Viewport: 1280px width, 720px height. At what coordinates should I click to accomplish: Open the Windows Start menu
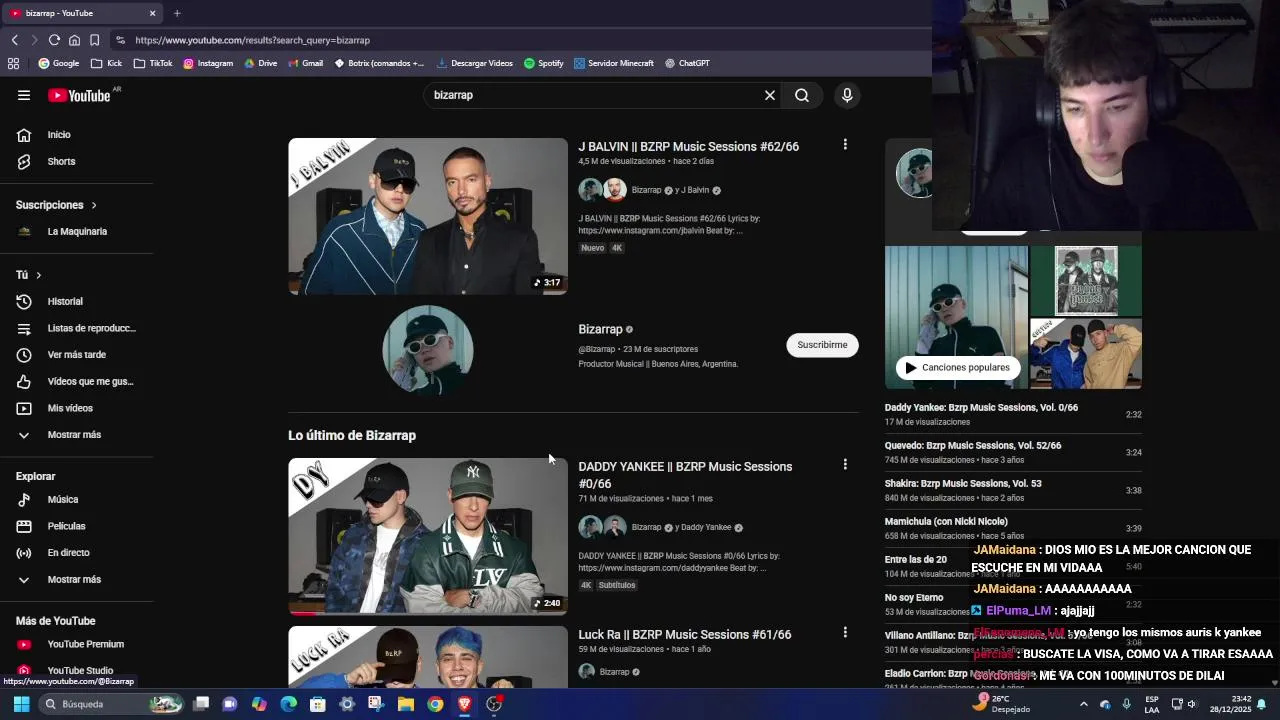point(21,704)
